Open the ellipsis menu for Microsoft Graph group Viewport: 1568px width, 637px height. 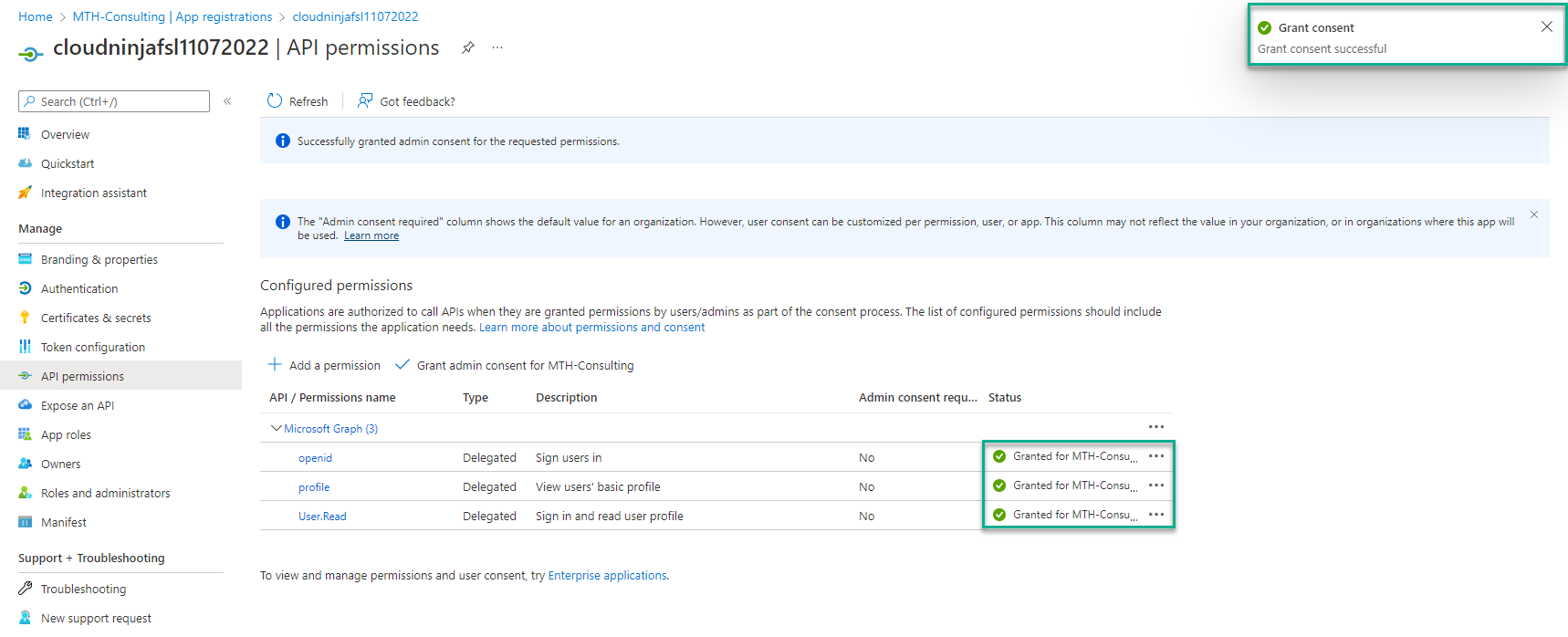[x=1156, y=427]
